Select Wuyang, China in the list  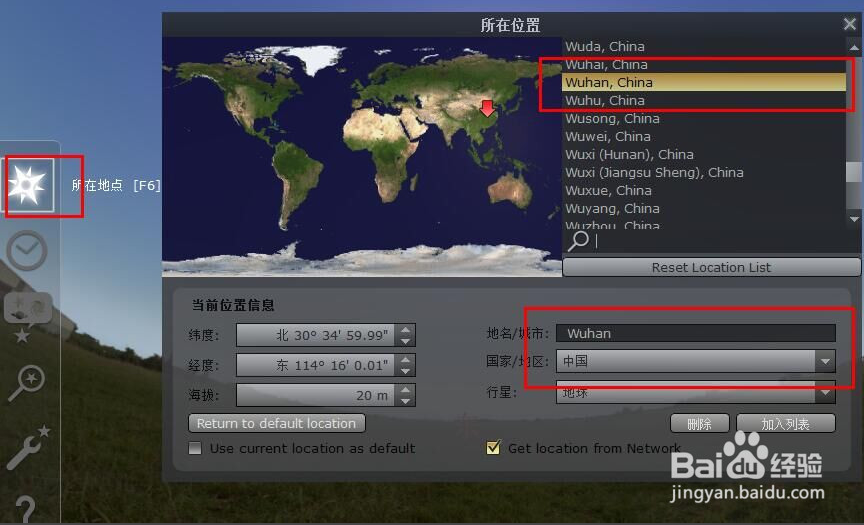[704, 208]
